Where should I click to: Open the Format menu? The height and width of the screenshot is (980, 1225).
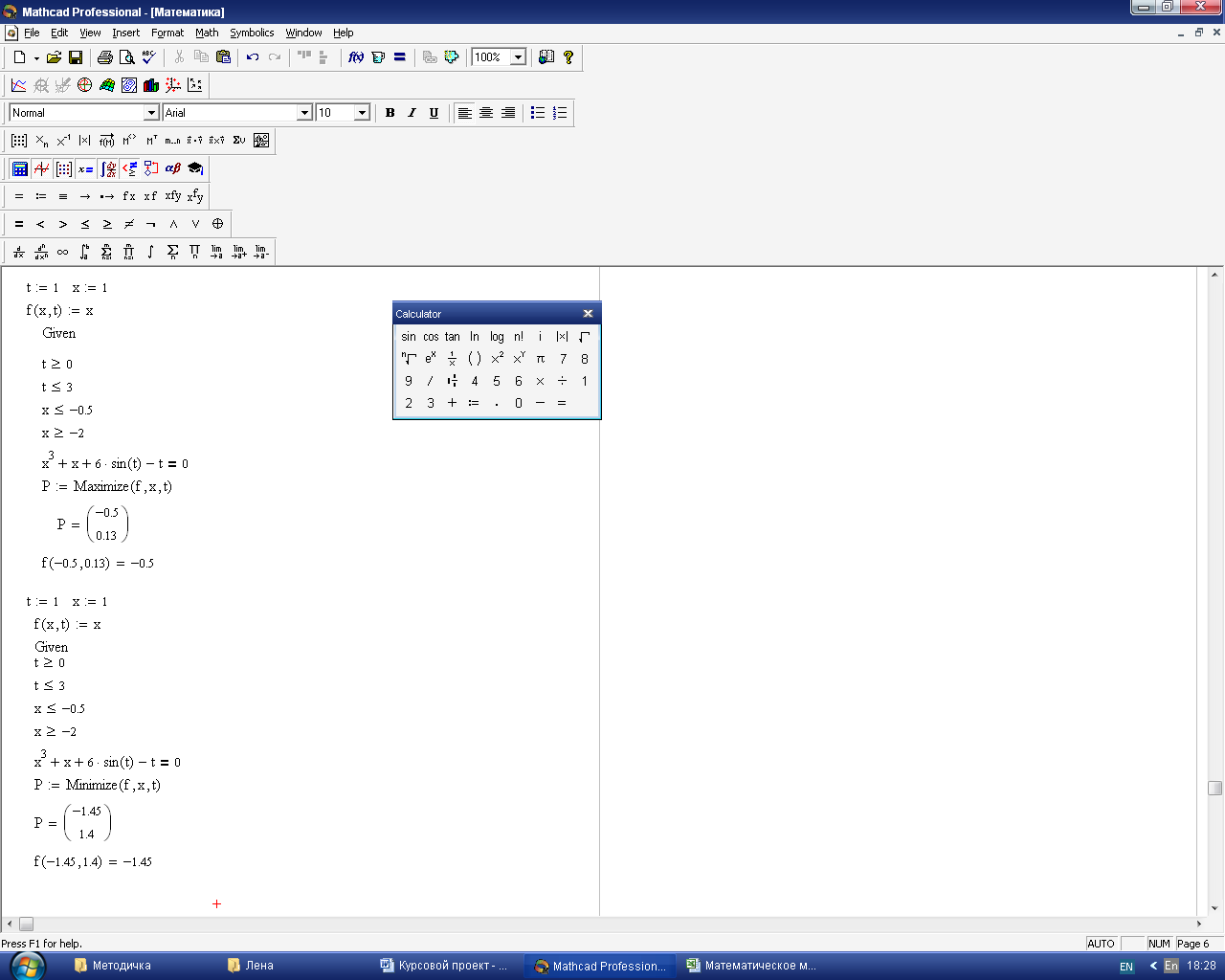click(167, 33)
